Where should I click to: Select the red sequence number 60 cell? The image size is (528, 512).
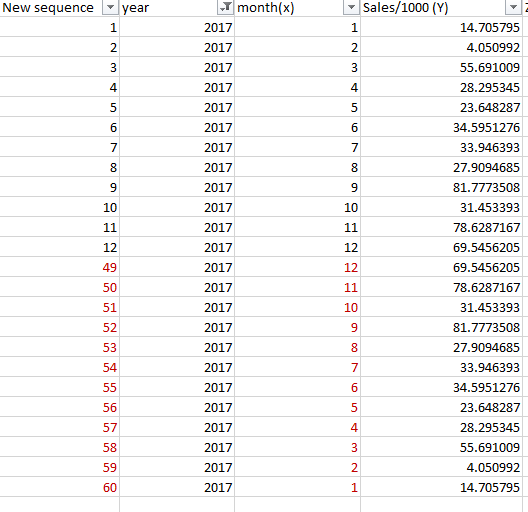pyautogui.click(x=60, y=487)
